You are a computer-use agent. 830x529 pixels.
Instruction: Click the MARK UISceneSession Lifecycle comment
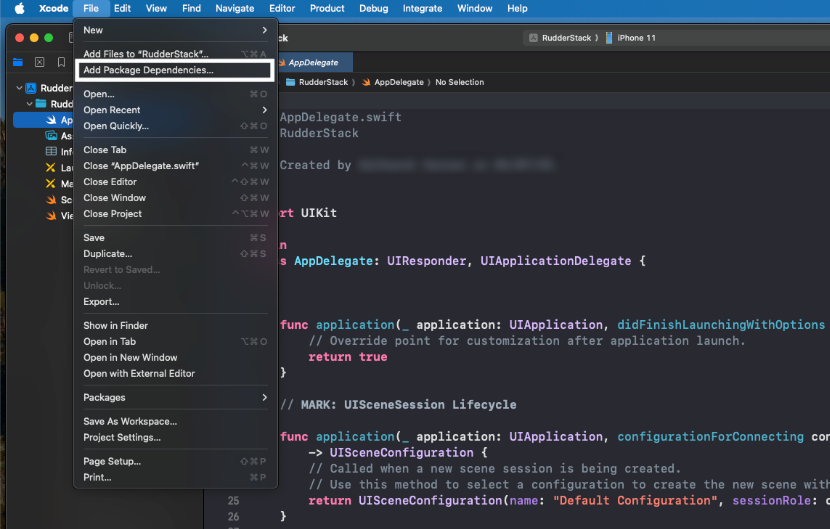399,405
